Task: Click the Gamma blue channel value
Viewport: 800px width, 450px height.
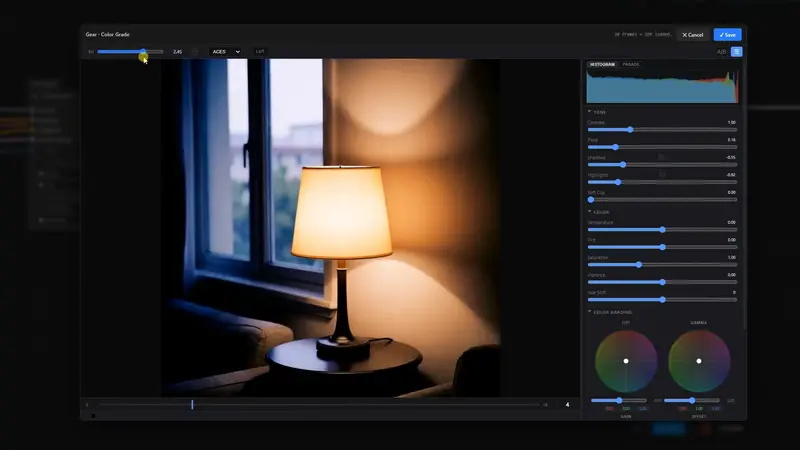Action: (x=715, y=409)
